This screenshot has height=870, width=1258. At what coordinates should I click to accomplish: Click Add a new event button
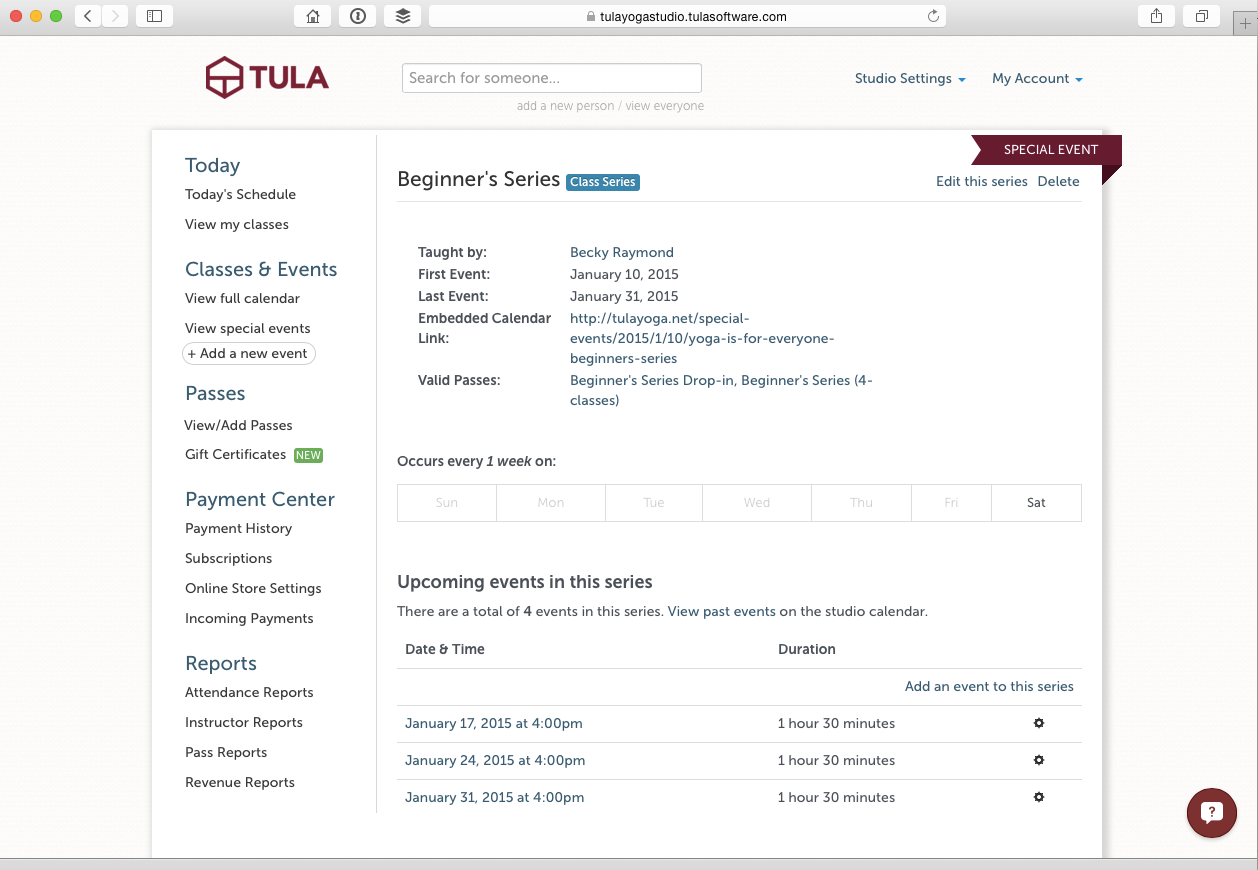click(x=248, y=353)
